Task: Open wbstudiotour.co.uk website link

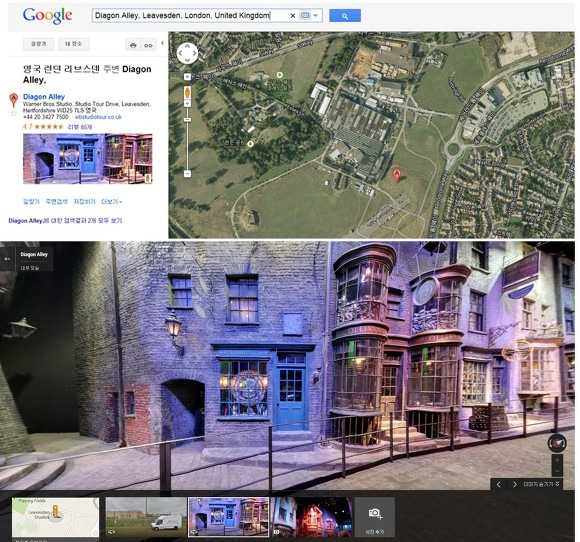Action: [98, 117]
